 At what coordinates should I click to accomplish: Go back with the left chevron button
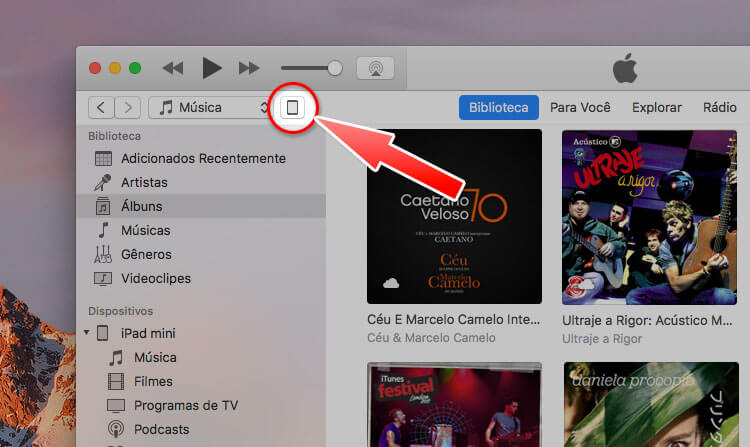(x=101, y=108)
